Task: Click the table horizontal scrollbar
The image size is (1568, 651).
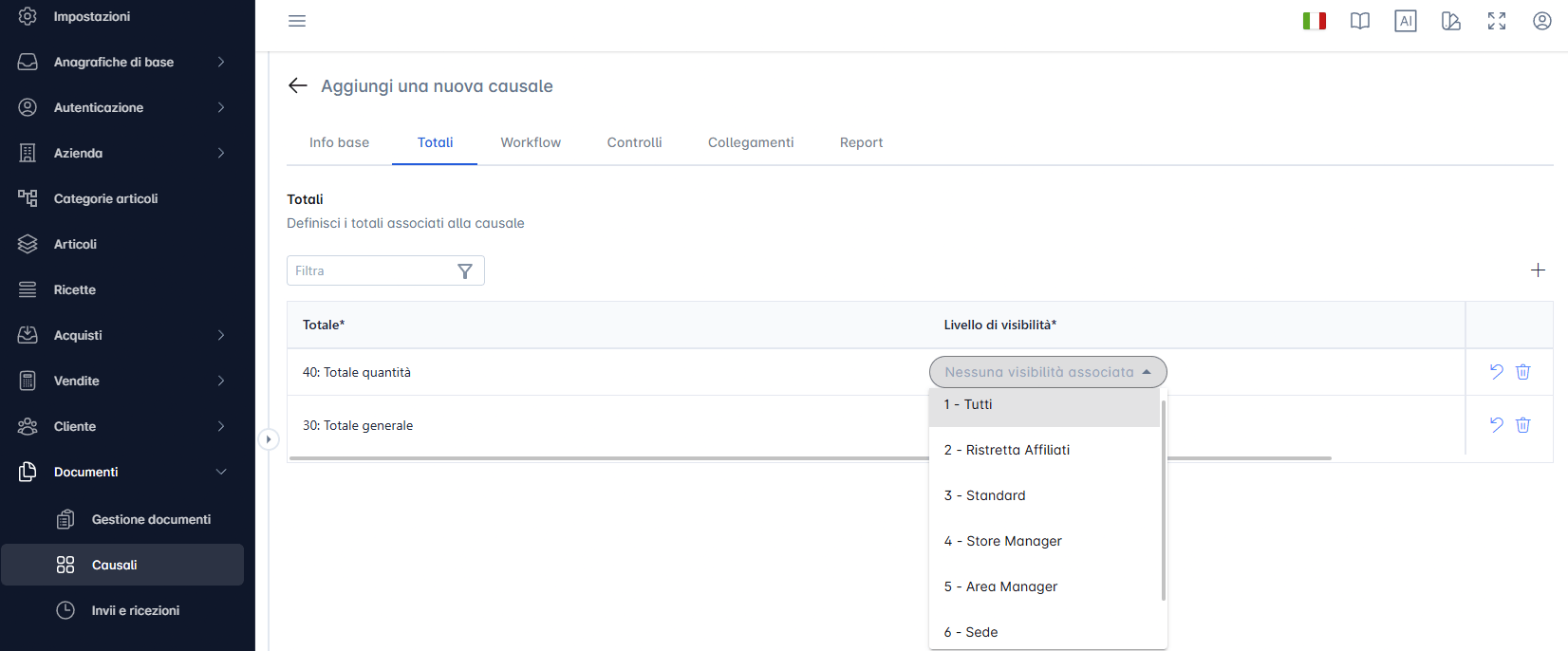Action: pyautogui.click(x=811, y=458)
